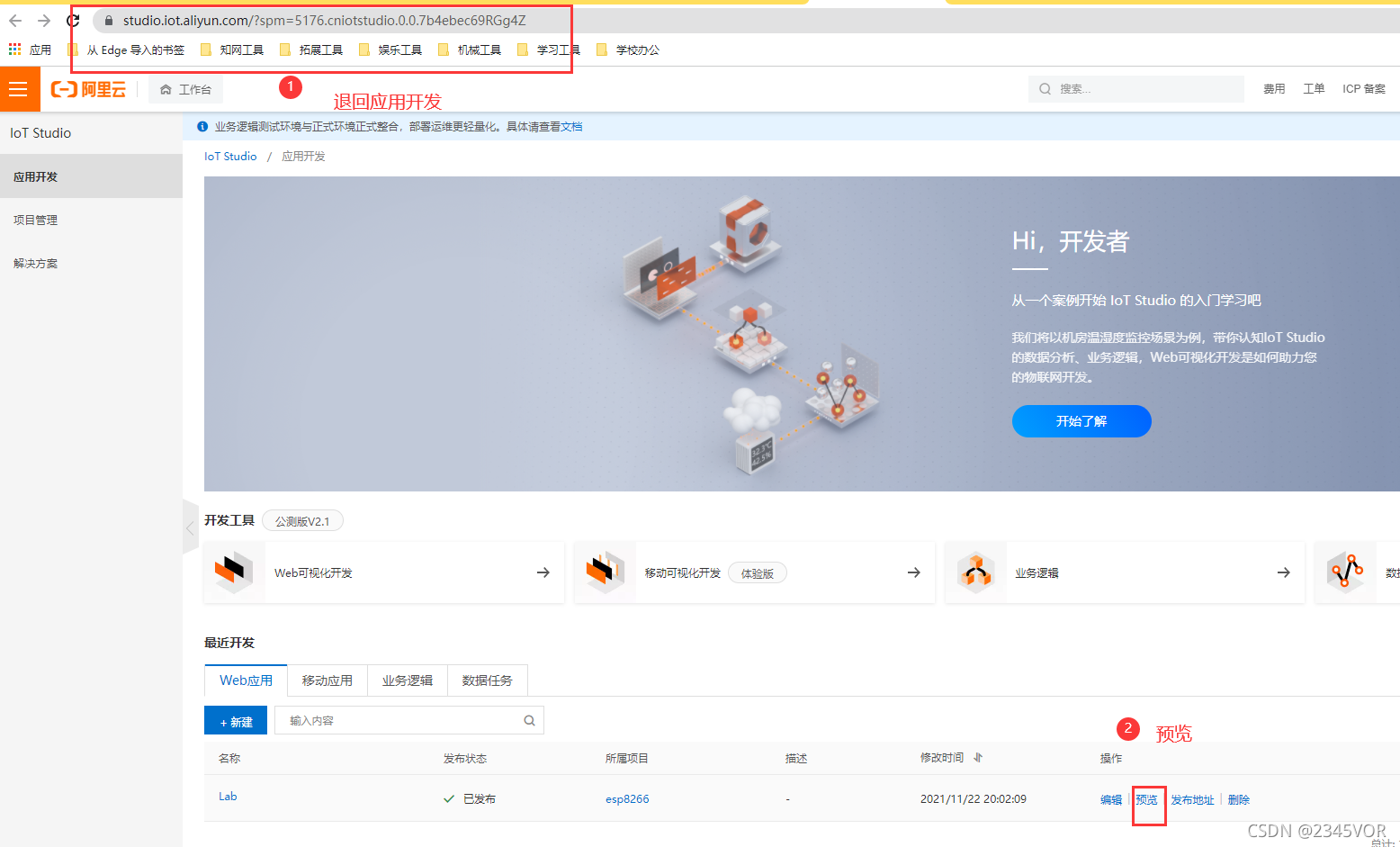Switch to the 业务逻辑 tab
Viewport: 1400px width, 847px height.
408,680
